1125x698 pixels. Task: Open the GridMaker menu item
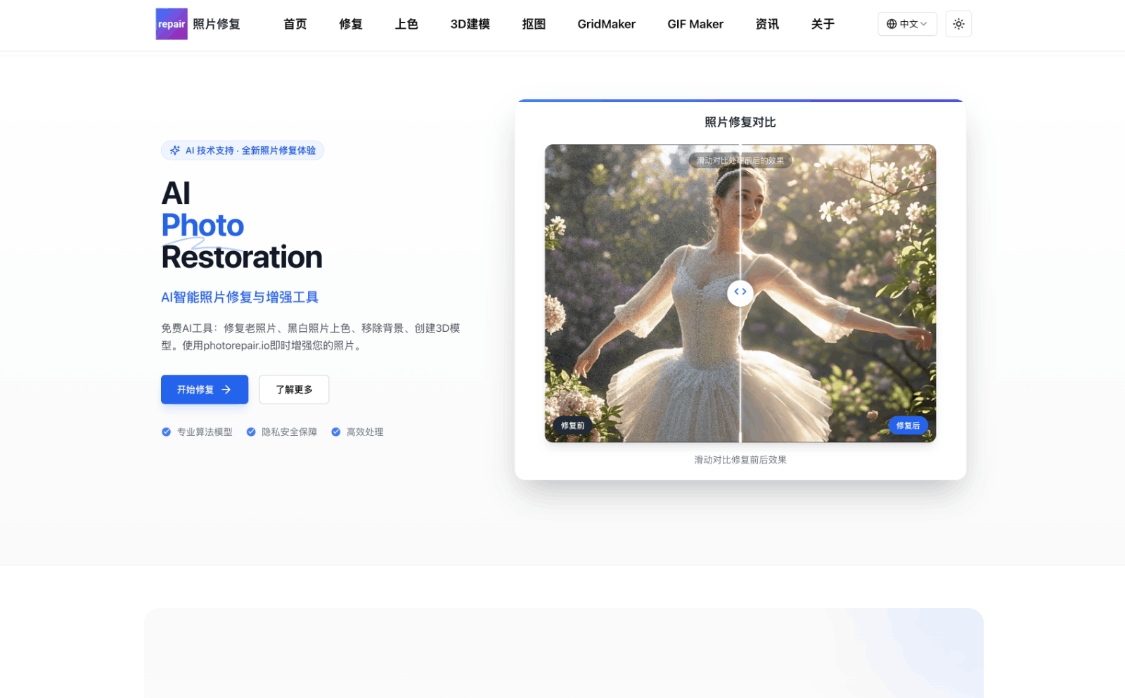[606, 24]
